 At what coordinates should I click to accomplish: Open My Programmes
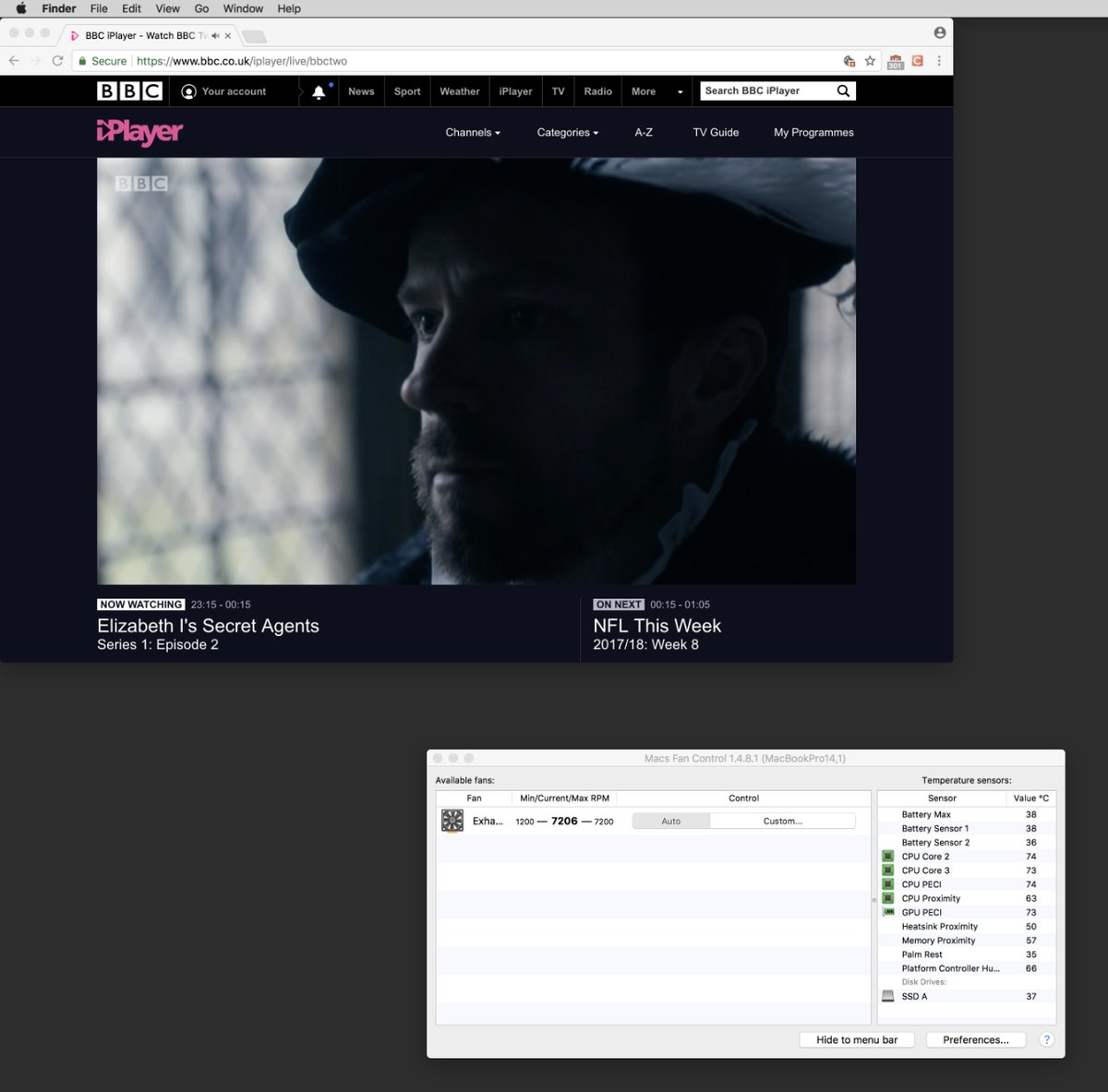pos(813,133)
